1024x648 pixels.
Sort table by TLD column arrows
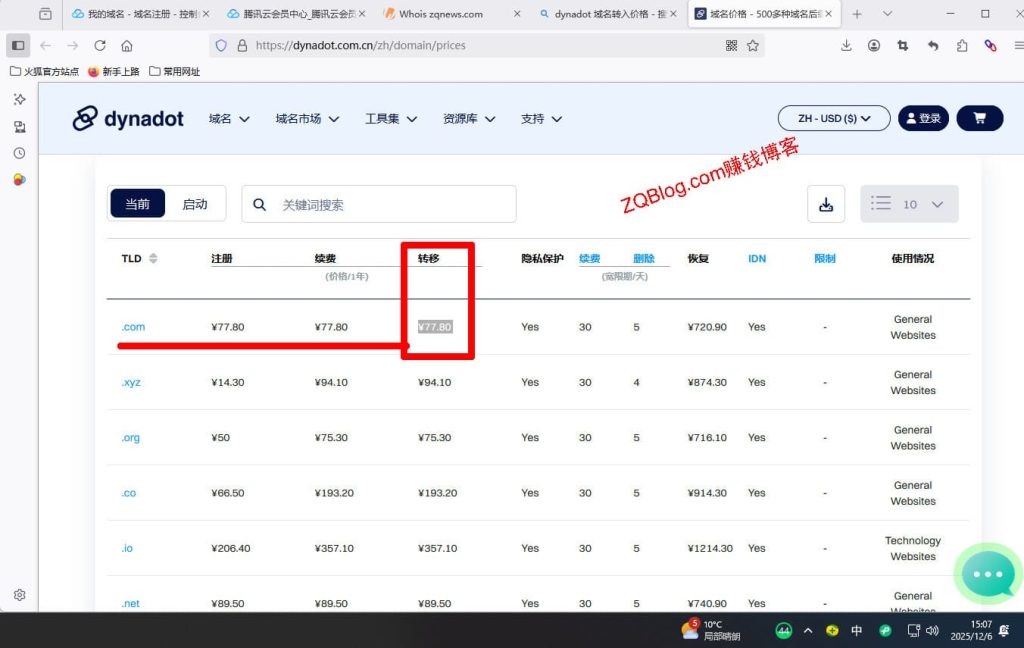[153, 258]
